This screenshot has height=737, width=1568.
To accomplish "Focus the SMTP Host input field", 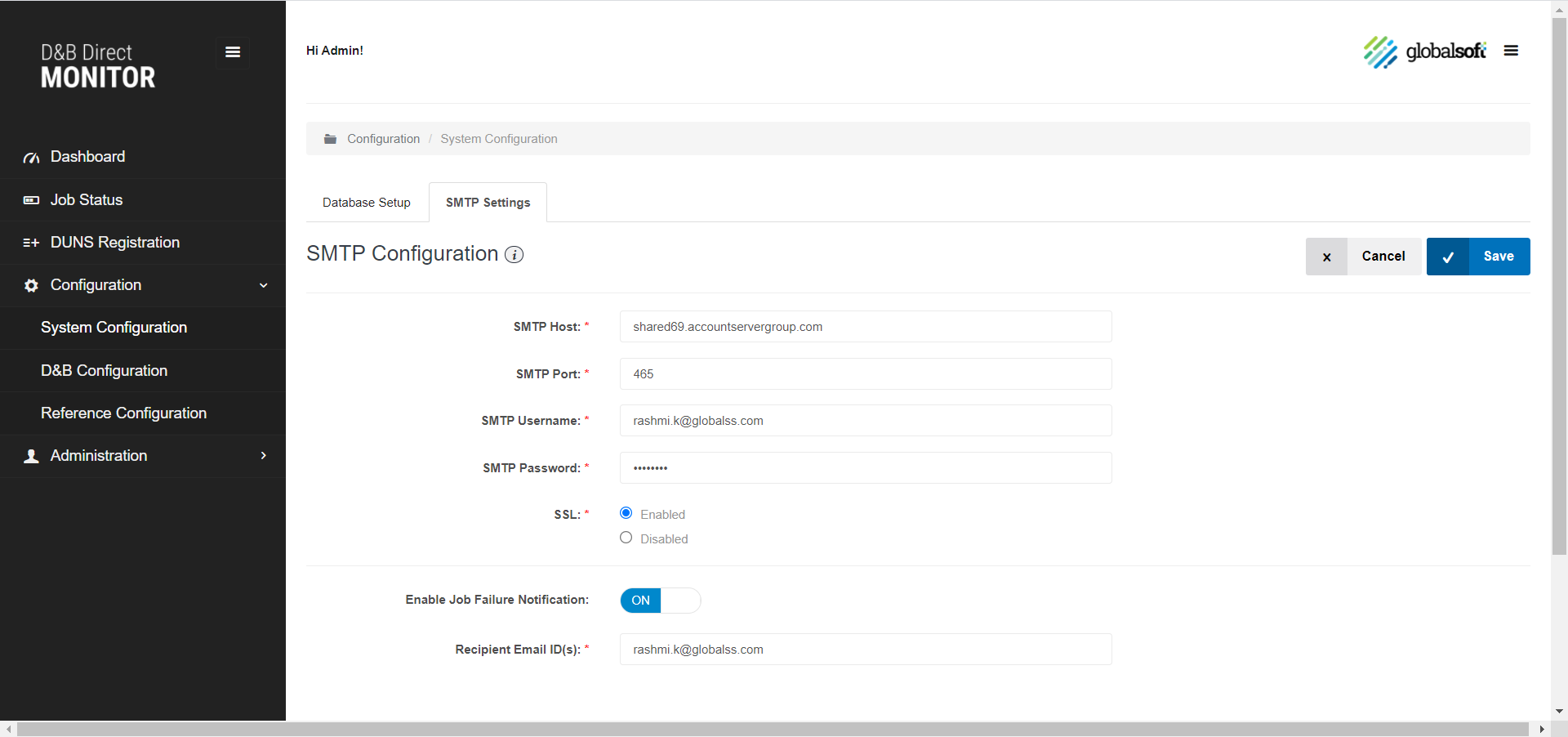I will [x=866, y=327].
